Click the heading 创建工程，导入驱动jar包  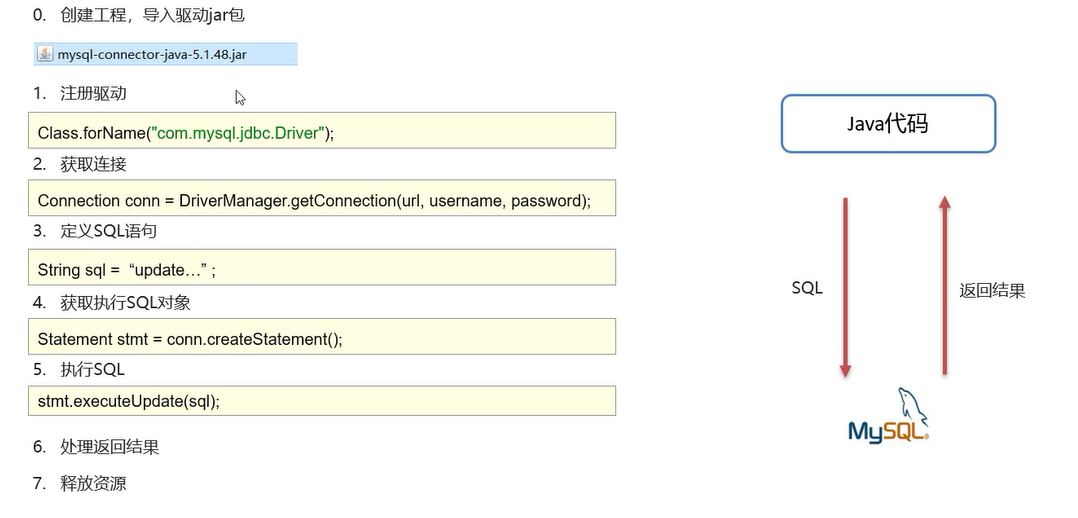[x=152, y=15]
